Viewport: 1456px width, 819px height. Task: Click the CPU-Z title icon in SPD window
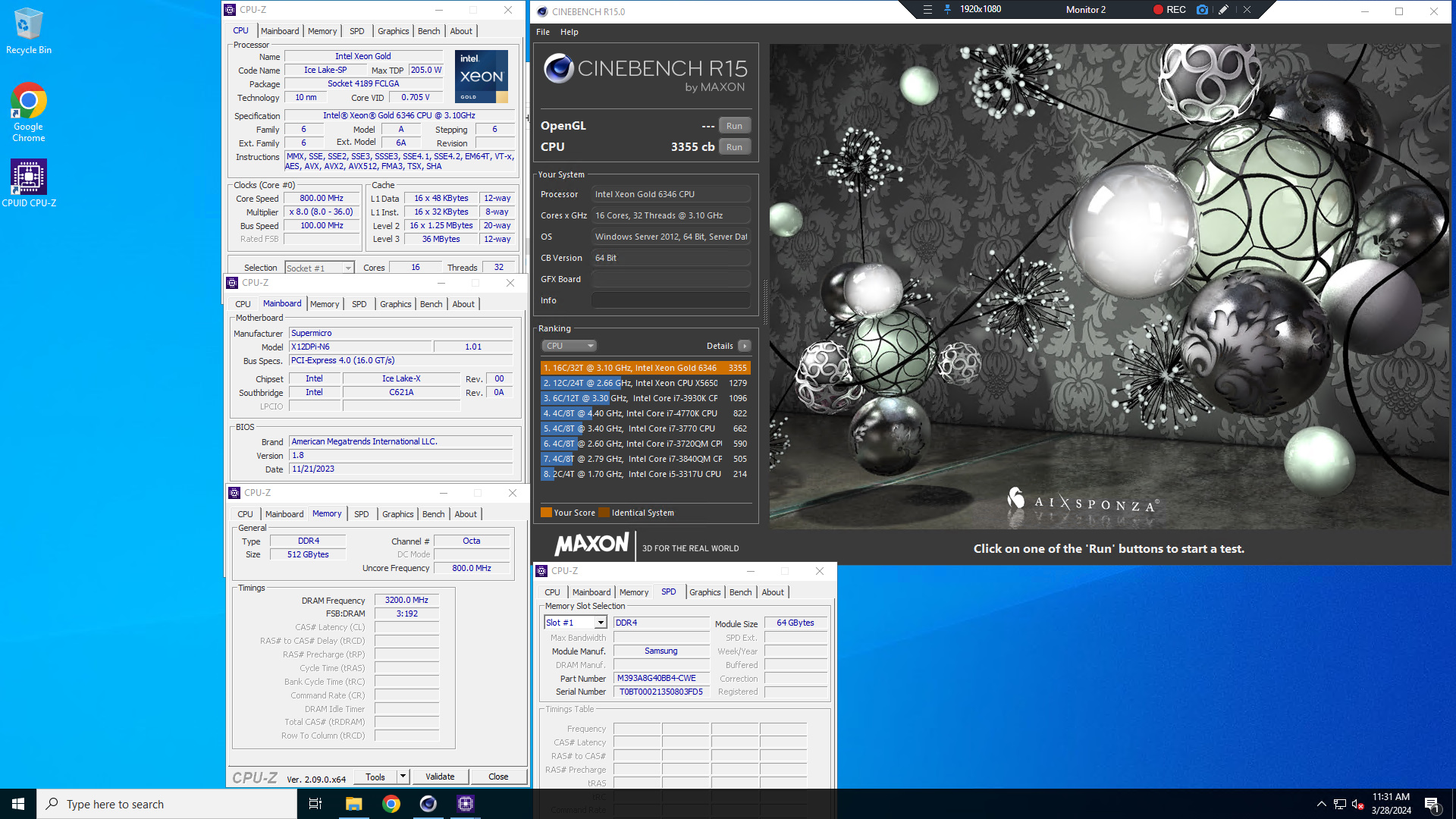point(541,571)
